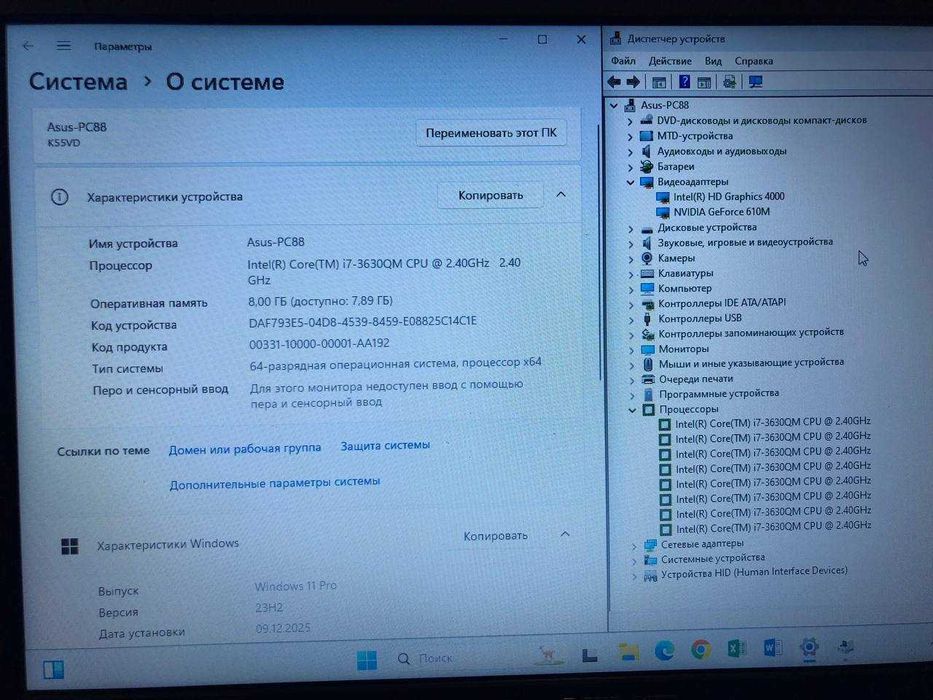
Task: Open Excel from taskbar
Action: pos(736,648)
